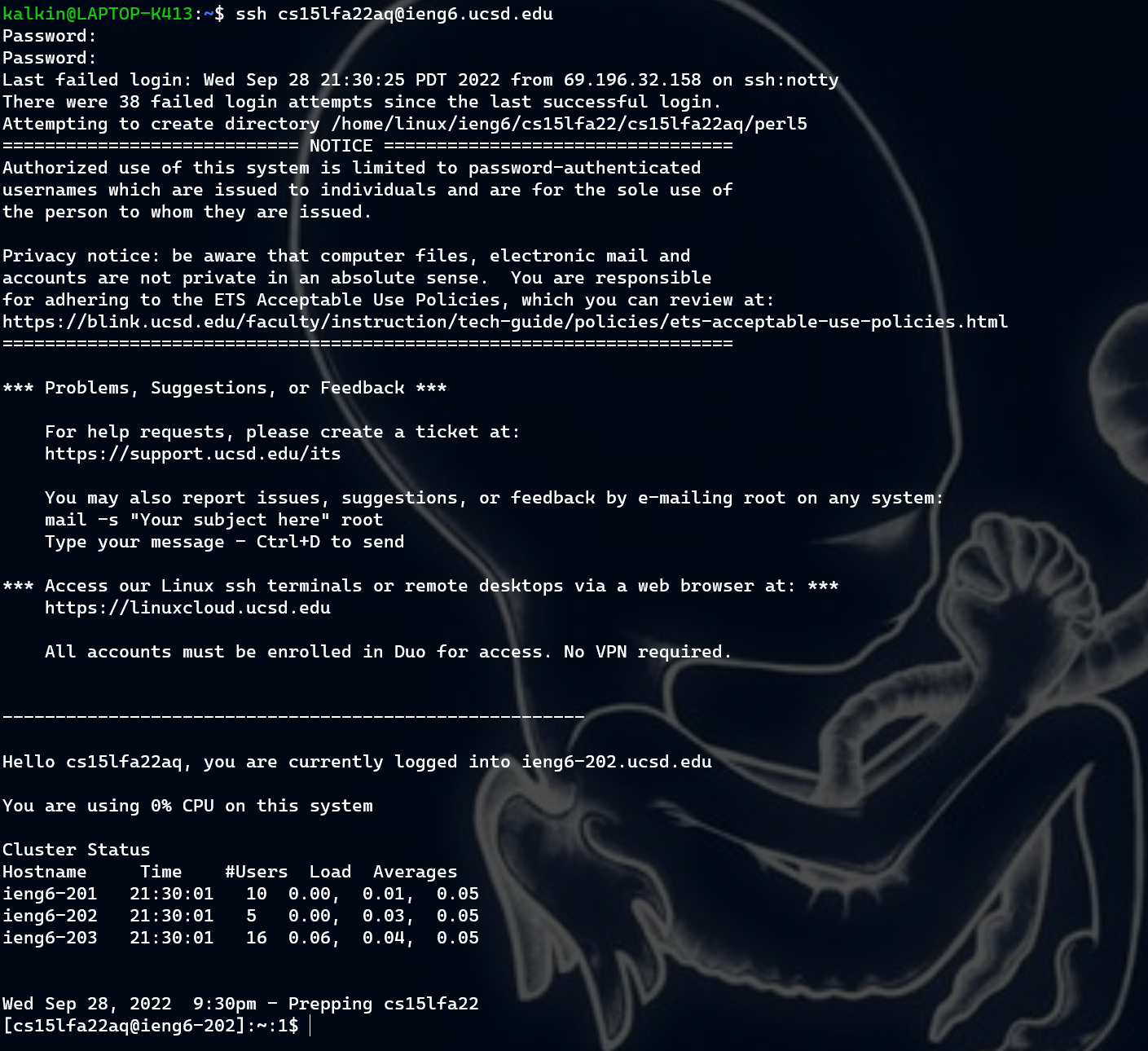Click the NOTICE header text
Viewport: 1148px width, 1051px height.
pos(341,146)
